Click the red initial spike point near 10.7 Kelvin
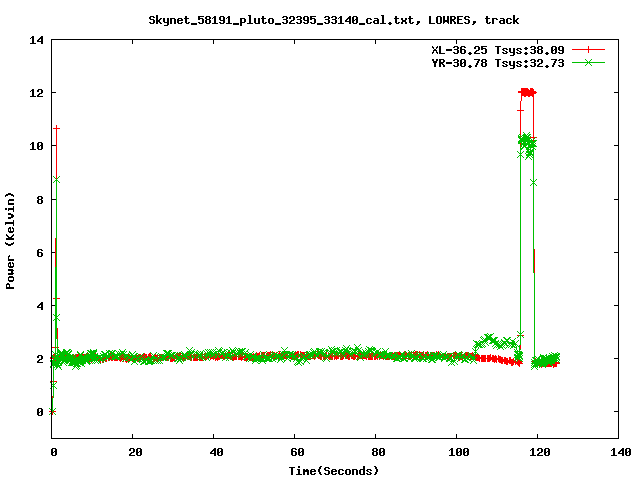This screenshot has width=640, height=480. [56, 129]
